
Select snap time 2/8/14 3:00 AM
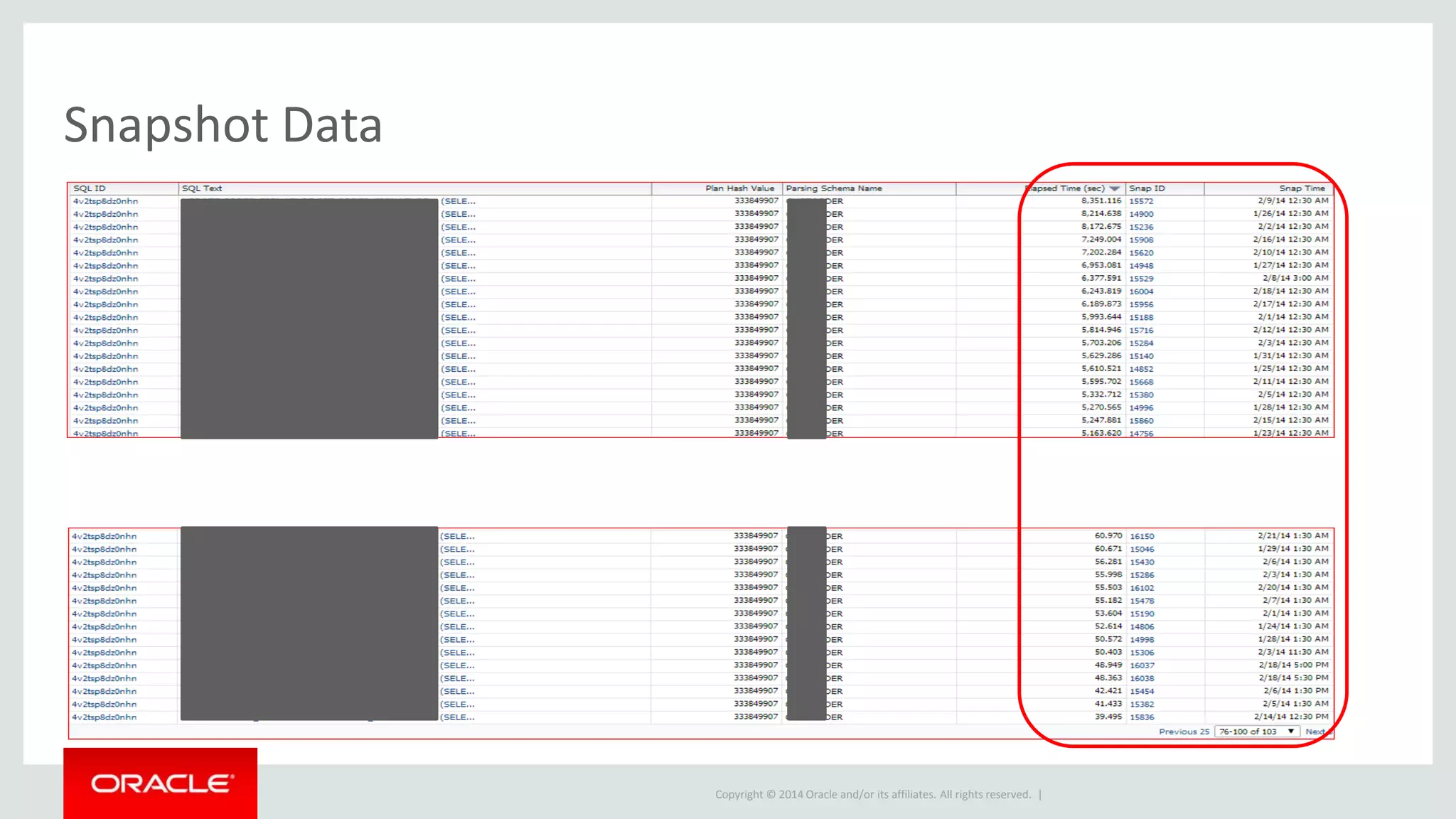point(1295,278)
